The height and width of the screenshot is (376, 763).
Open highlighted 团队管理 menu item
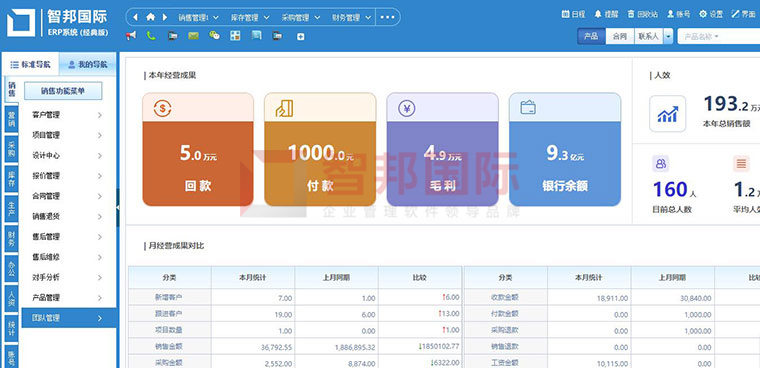coord(69,318)
